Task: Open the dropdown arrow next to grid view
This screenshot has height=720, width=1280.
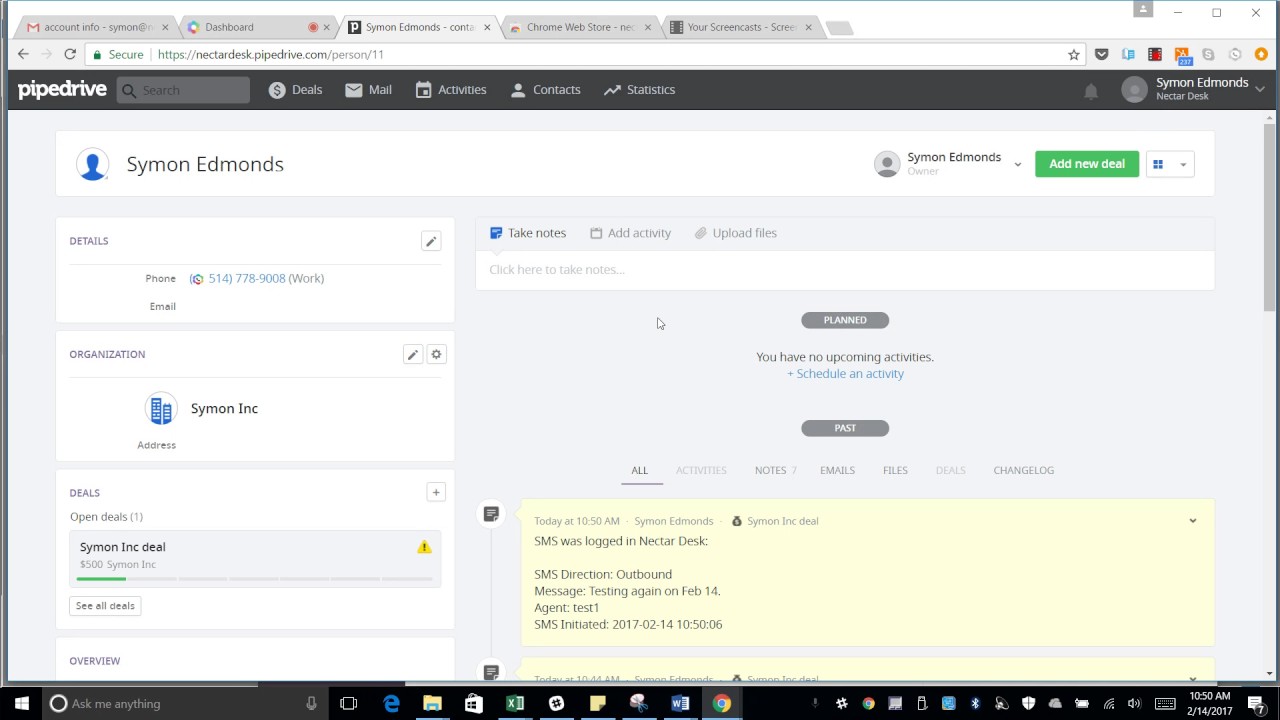Action: 1183,164
